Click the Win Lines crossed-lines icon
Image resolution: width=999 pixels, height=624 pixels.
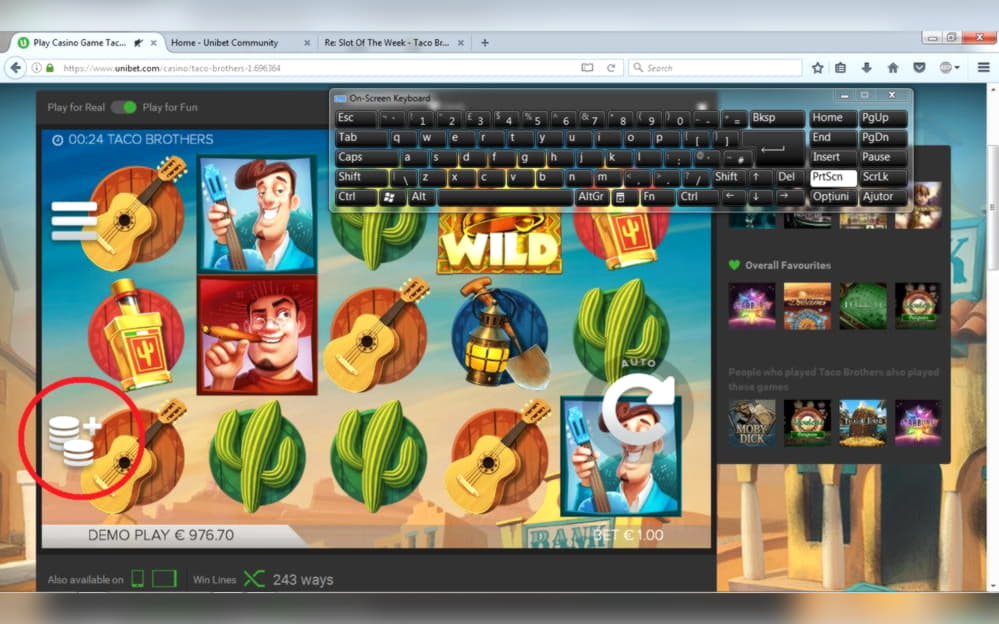tap(254, 579)
